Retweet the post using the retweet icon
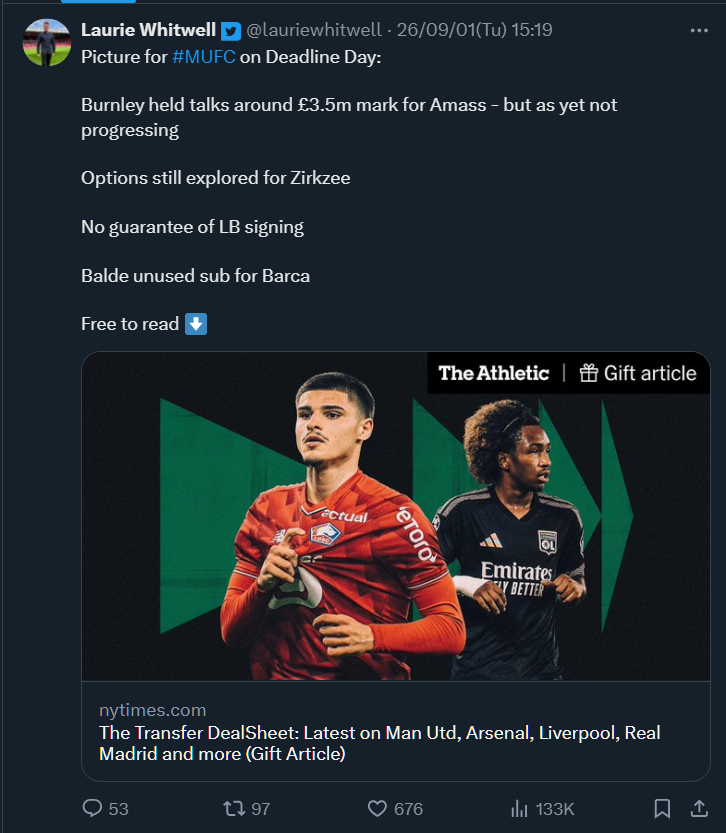 pos(234,809)
